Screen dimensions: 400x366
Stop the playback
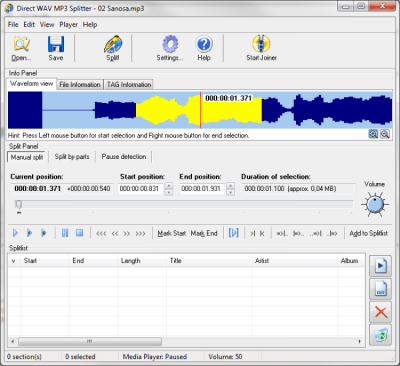[x=79, y=233]
